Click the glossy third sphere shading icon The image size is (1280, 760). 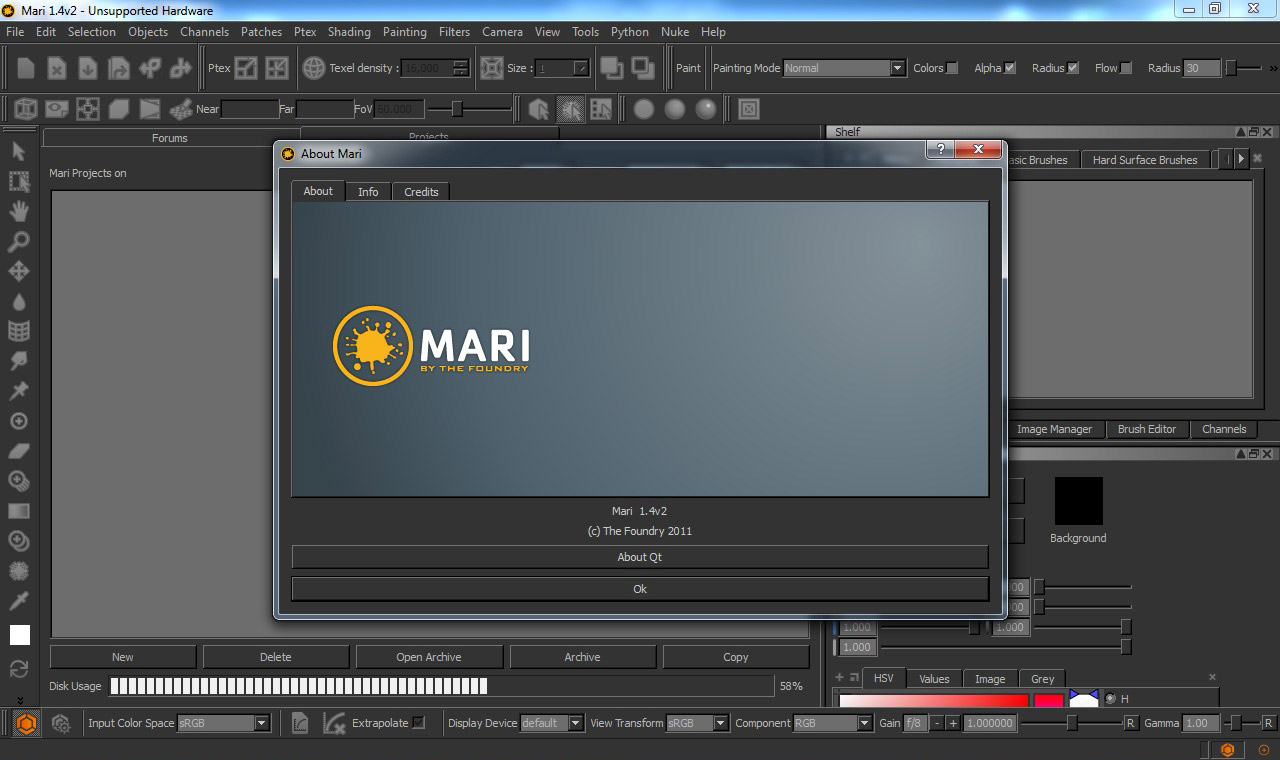pyautogui.click(x=707, y=108)
